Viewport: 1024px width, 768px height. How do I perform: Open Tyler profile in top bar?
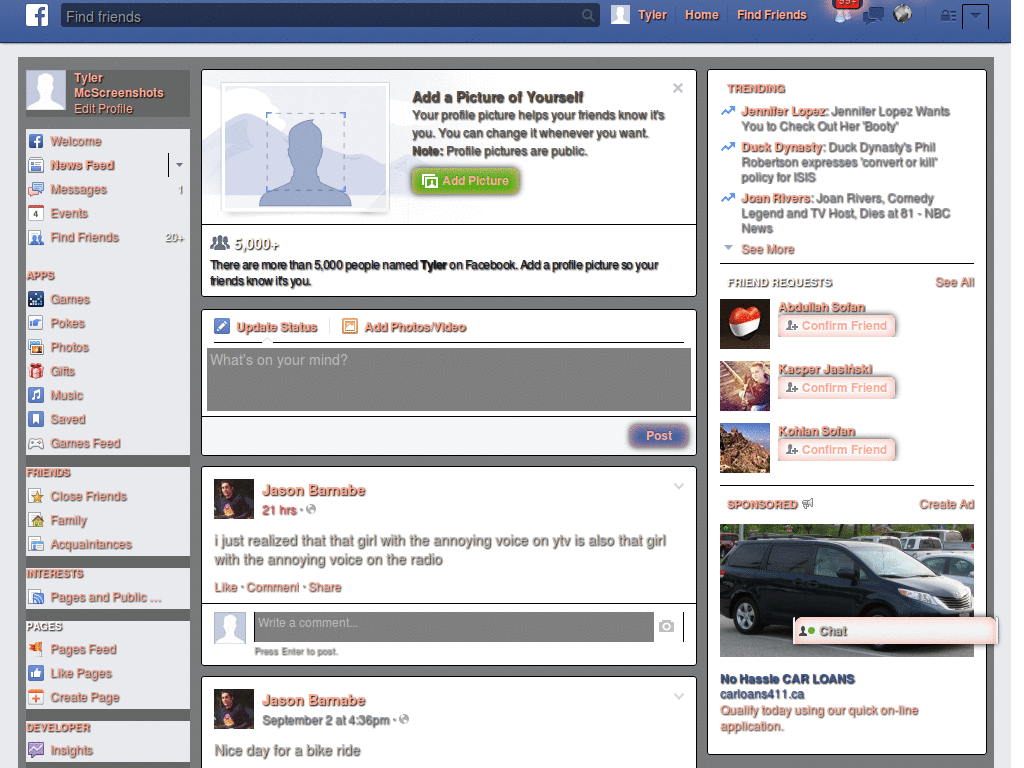pyautogui.click(x=639, y=15)
